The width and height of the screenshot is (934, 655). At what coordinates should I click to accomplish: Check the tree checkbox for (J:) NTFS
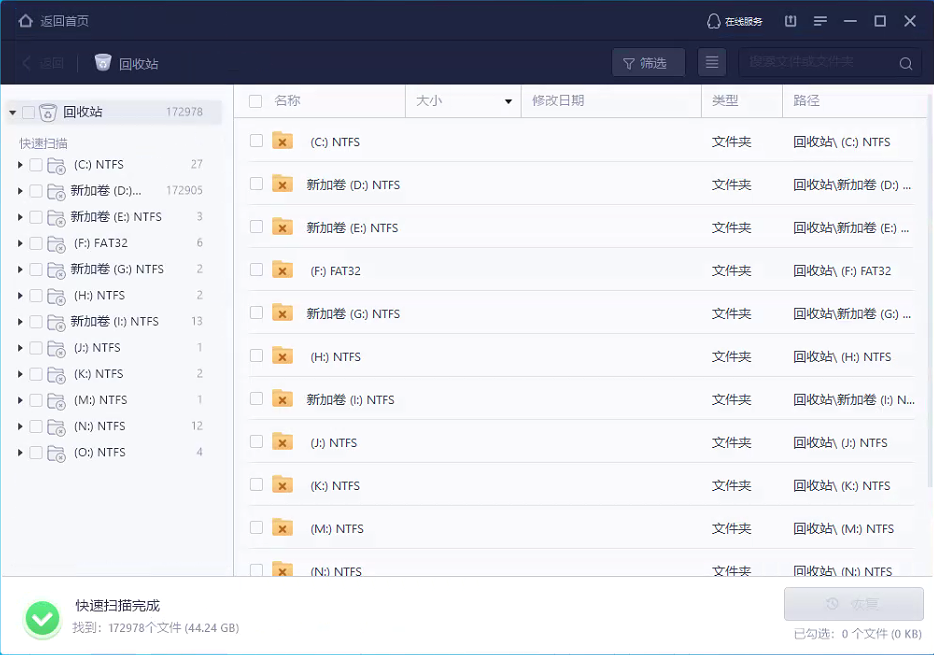[36, 348]
